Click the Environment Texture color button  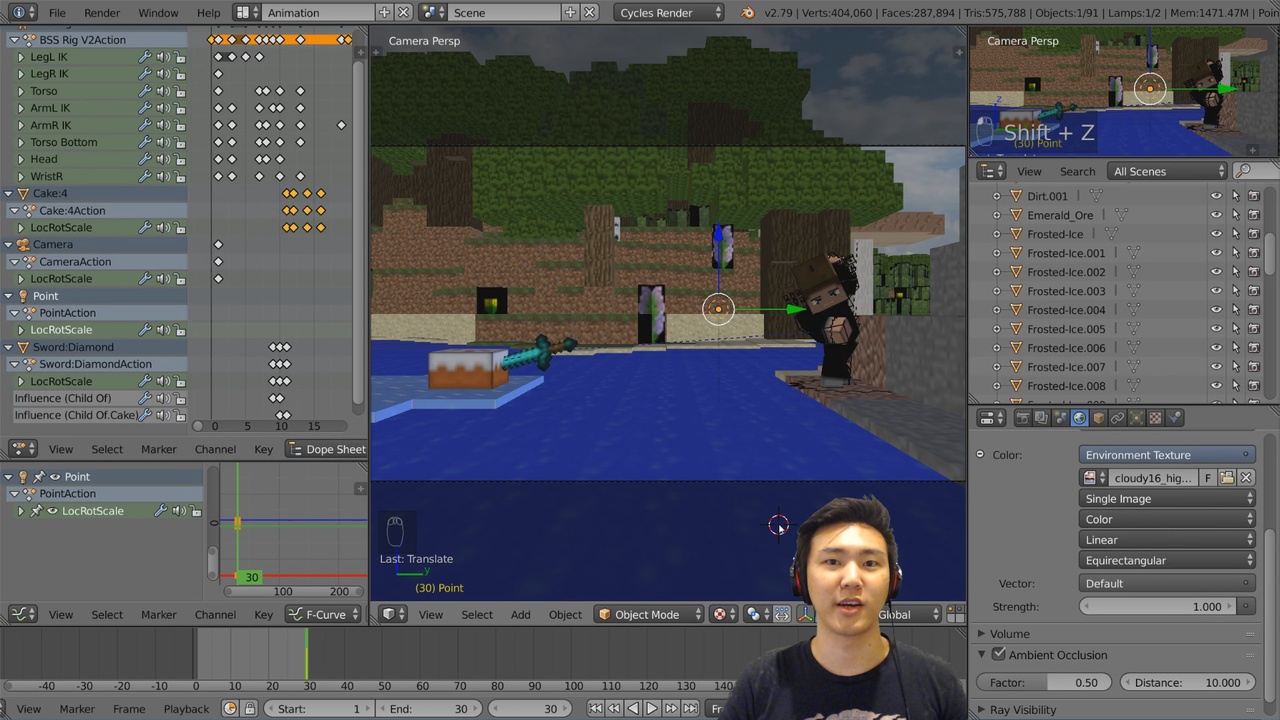1168,455
